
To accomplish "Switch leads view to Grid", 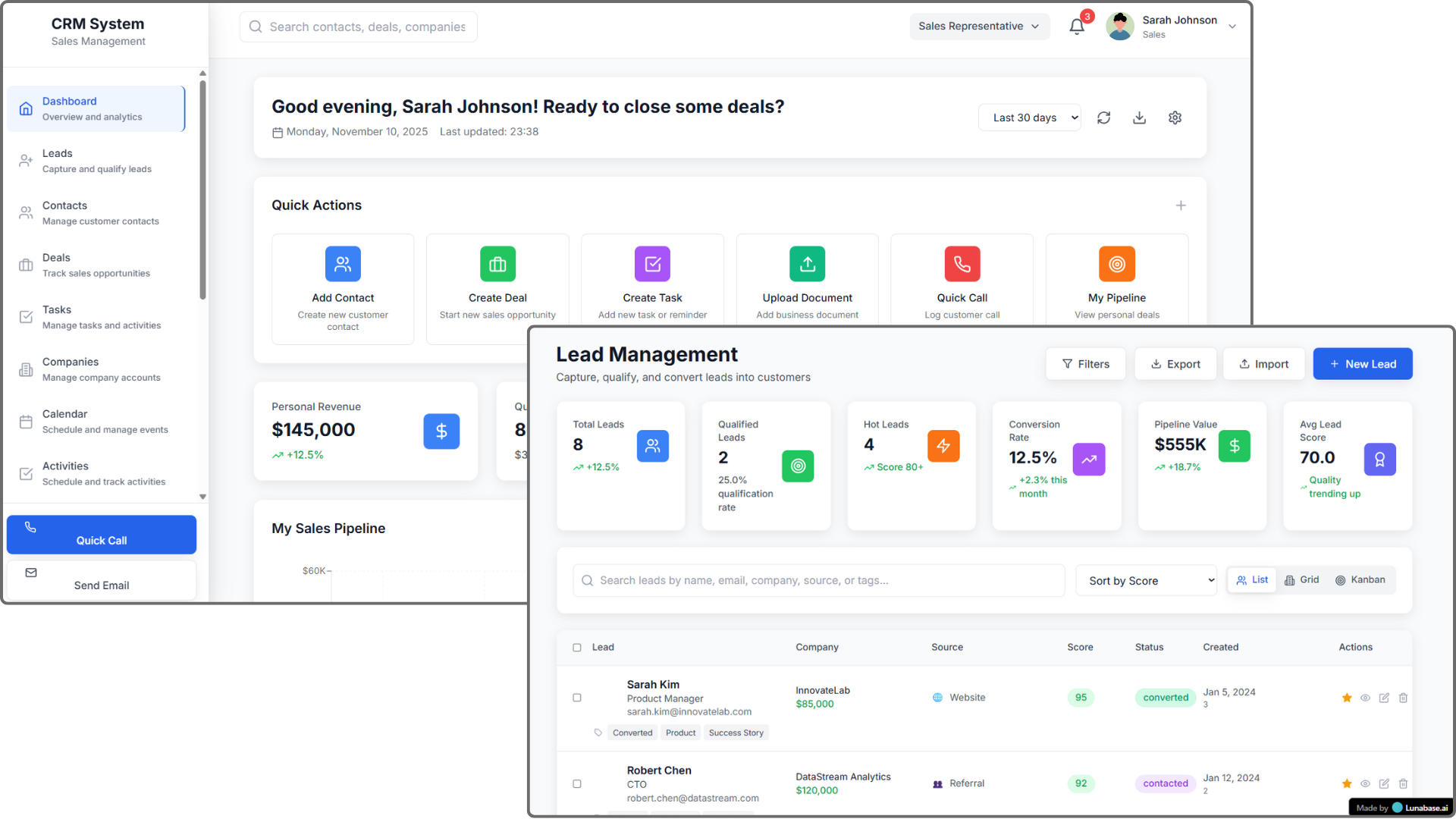I will click(1302, 579).
